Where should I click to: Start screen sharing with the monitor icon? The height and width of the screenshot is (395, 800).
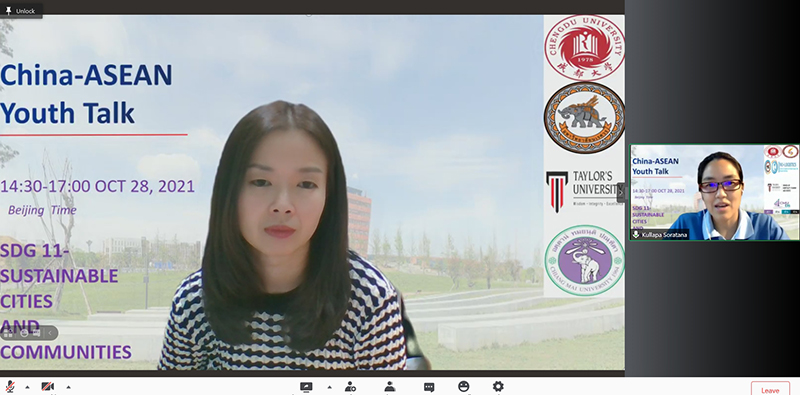pos(306,387)
